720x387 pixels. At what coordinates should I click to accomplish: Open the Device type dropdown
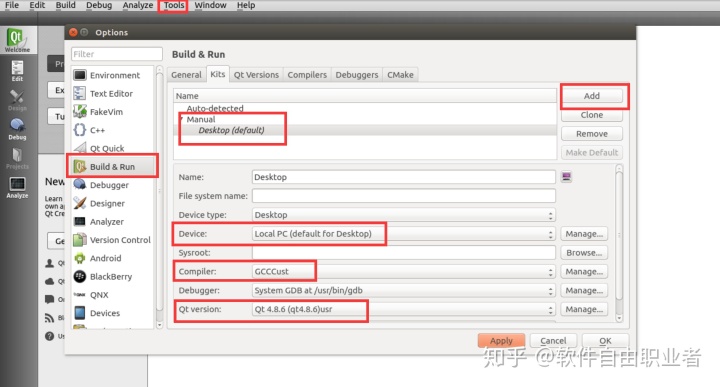tap(404, 215)
